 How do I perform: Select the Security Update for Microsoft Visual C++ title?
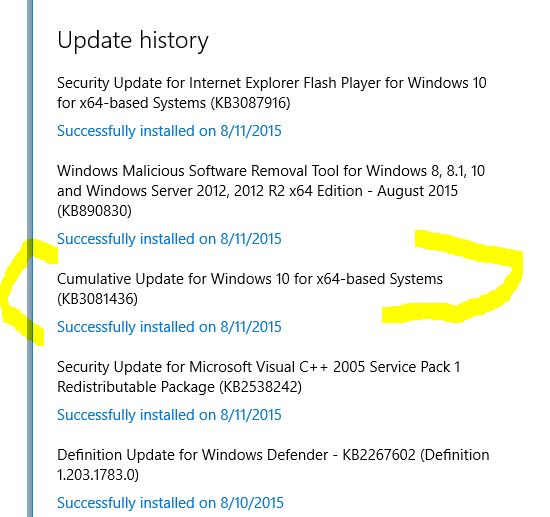[259, 377]
